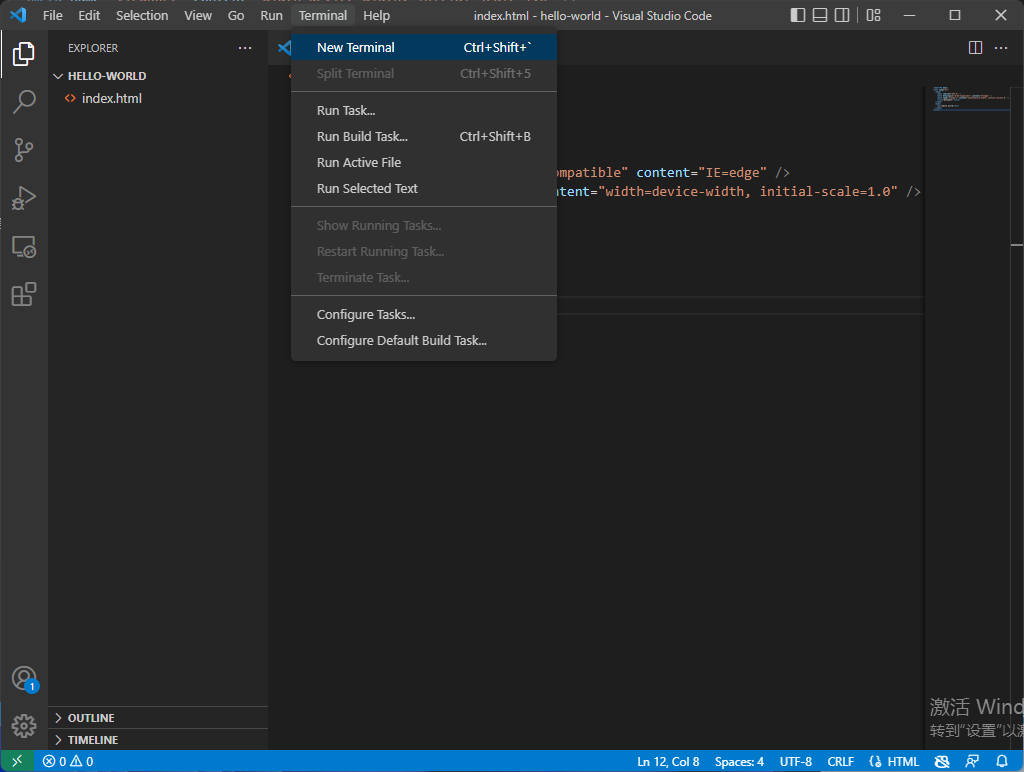Open the Go menu
Viewport: 1024px width, 772px height.
236,15
